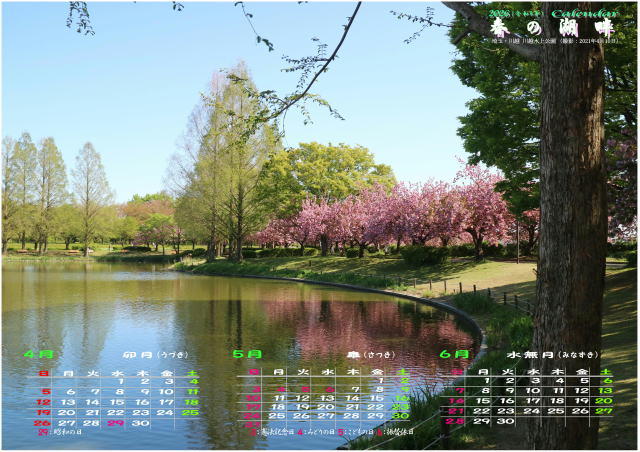Click date 15 in April calendar

116,402
